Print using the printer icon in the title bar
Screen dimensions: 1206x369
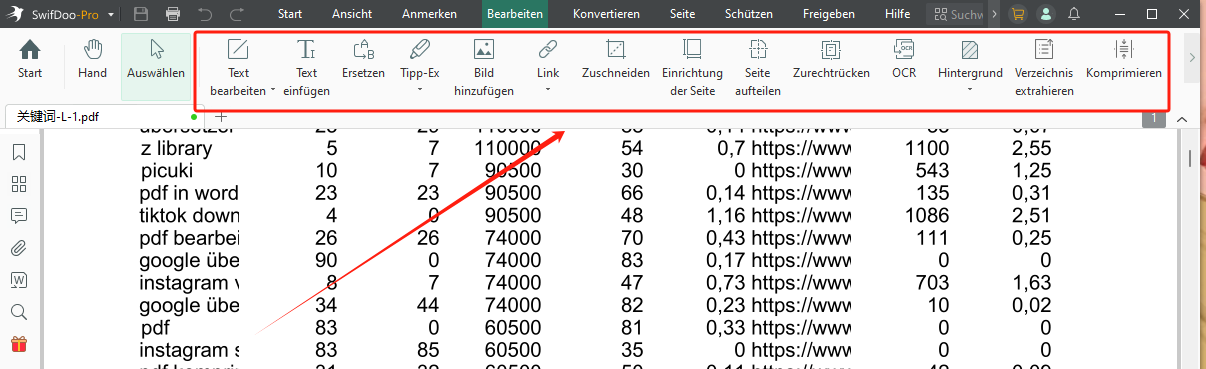coord(173,14)
